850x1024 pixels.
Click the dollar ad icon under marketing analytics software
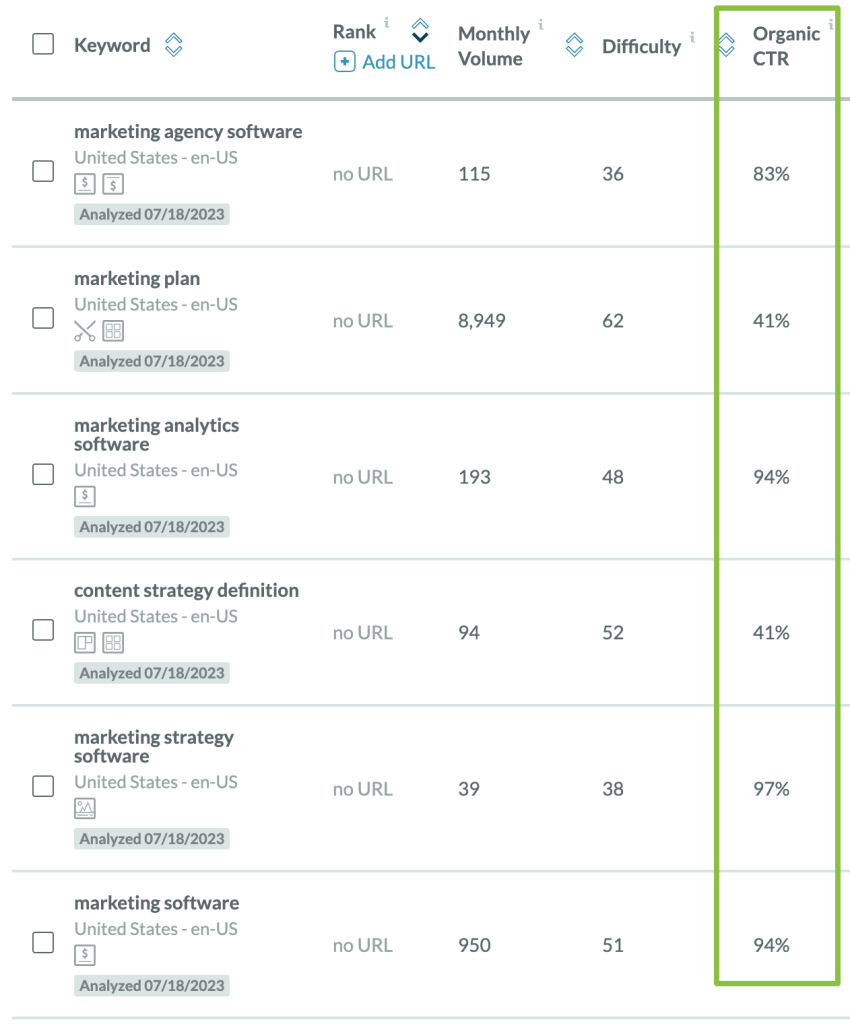(85, 497)
